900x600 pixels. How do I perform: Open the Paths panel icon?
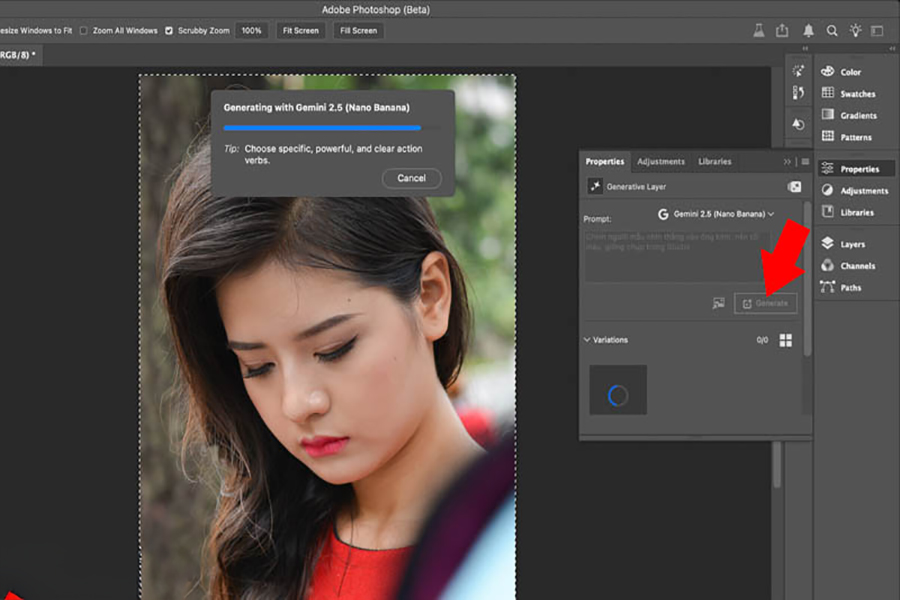[828, 287]
